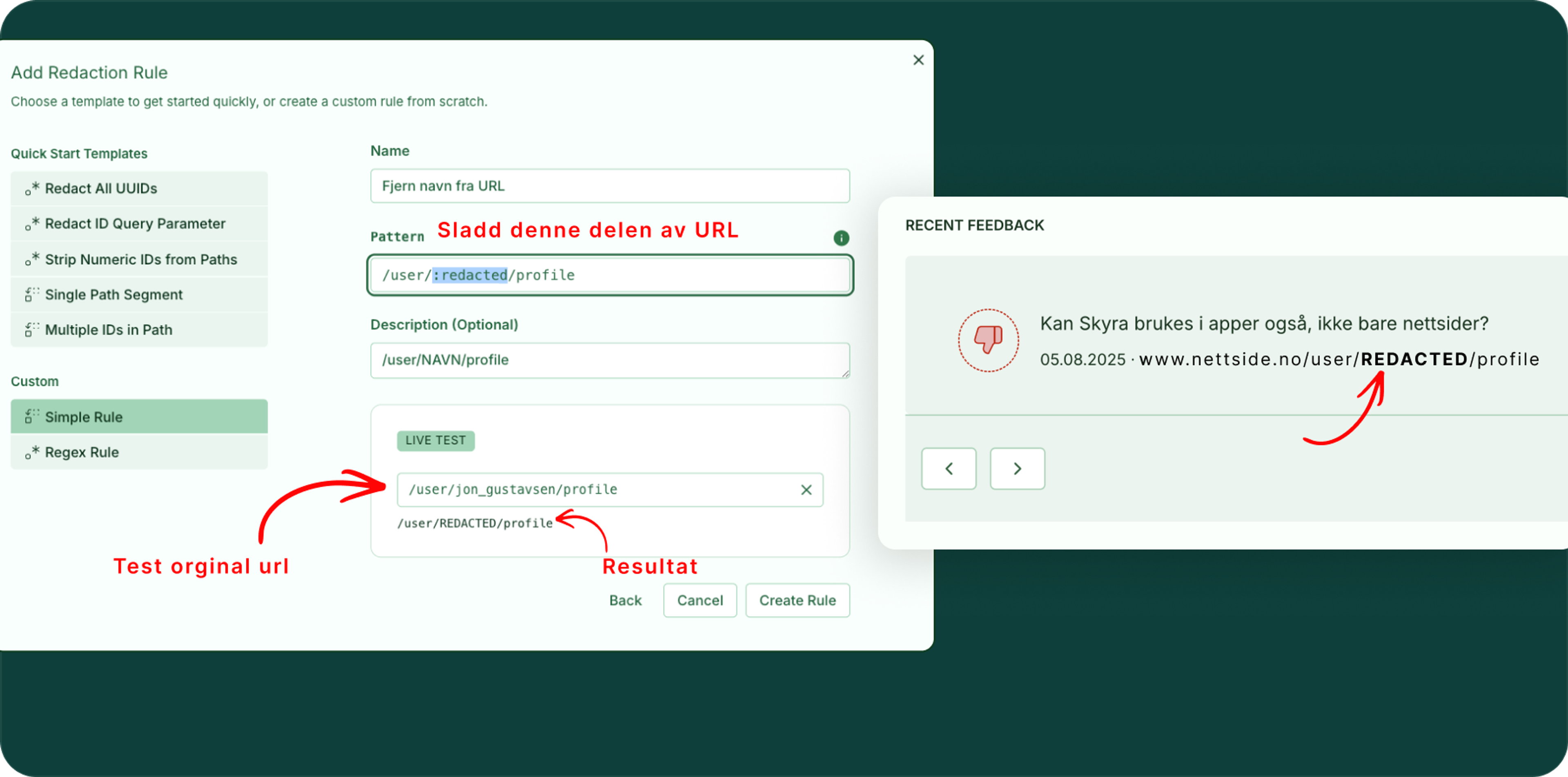Select Redact ID Query Parameter template
The image size is (1568, 777).
coord(139,224)
